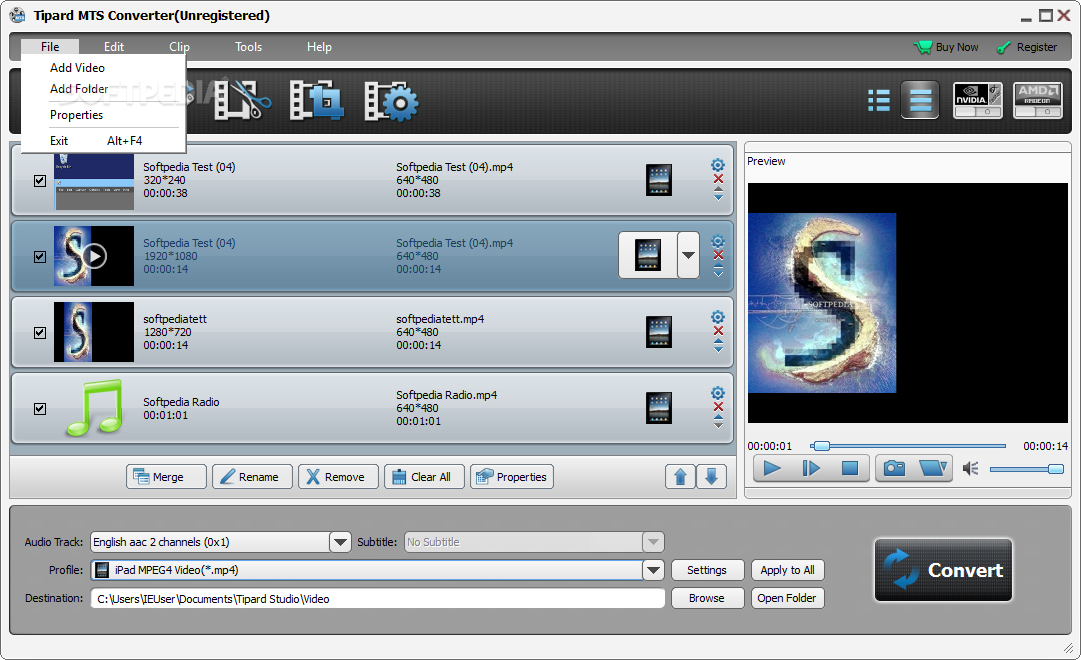Screen dimensions: 1081x660
Task: Select the softpediatett video thumbnail
Action: [x=94, y=332]
